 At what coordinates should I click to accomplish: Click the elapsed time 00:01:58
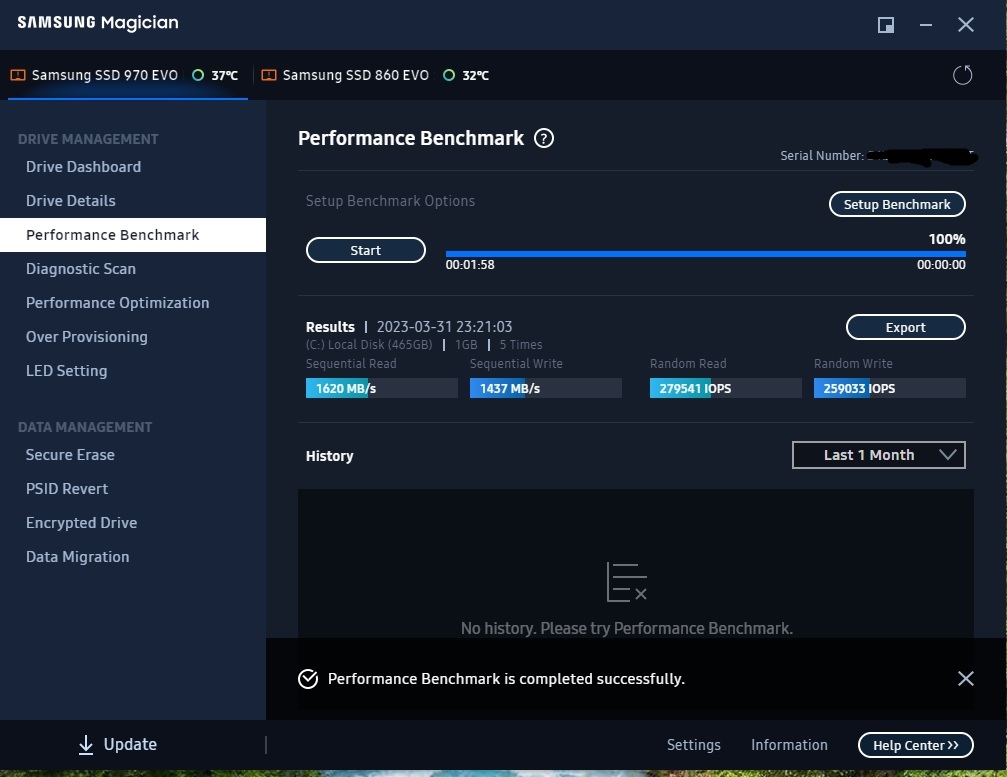click(x=470, y=265)
